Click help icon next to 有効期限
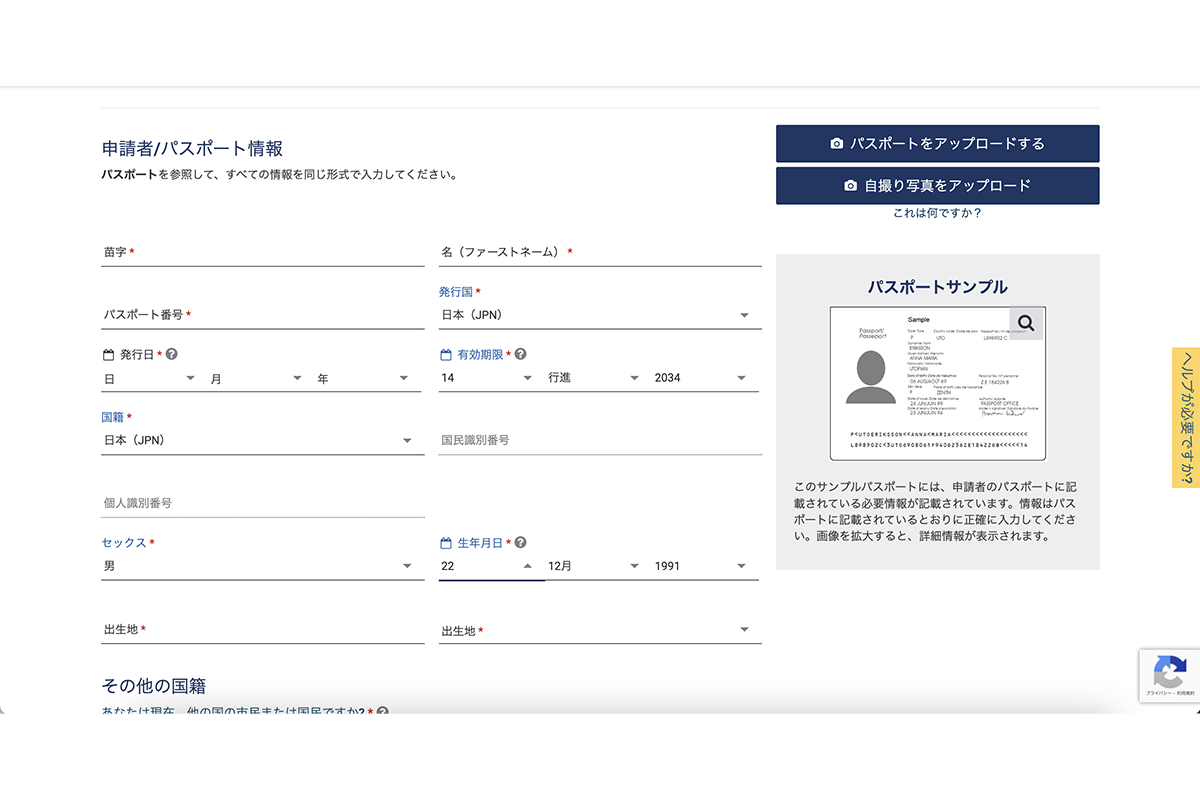The width and height of the screenshot is (1200, 800). pos(520,354)
